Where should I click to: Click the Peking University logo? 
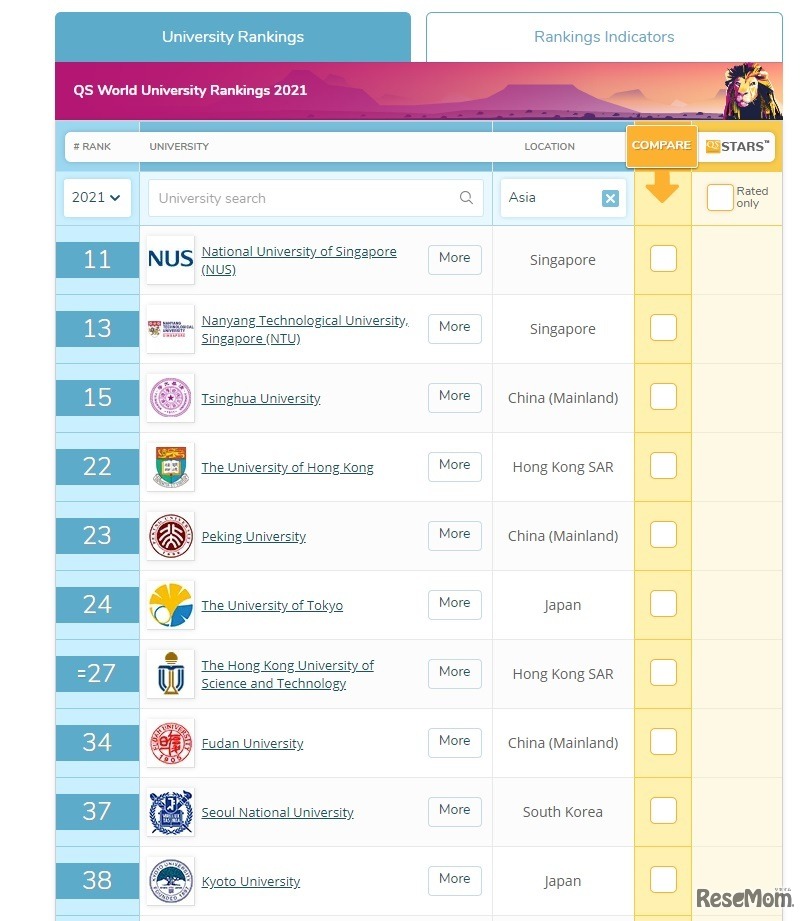point(169,535)
